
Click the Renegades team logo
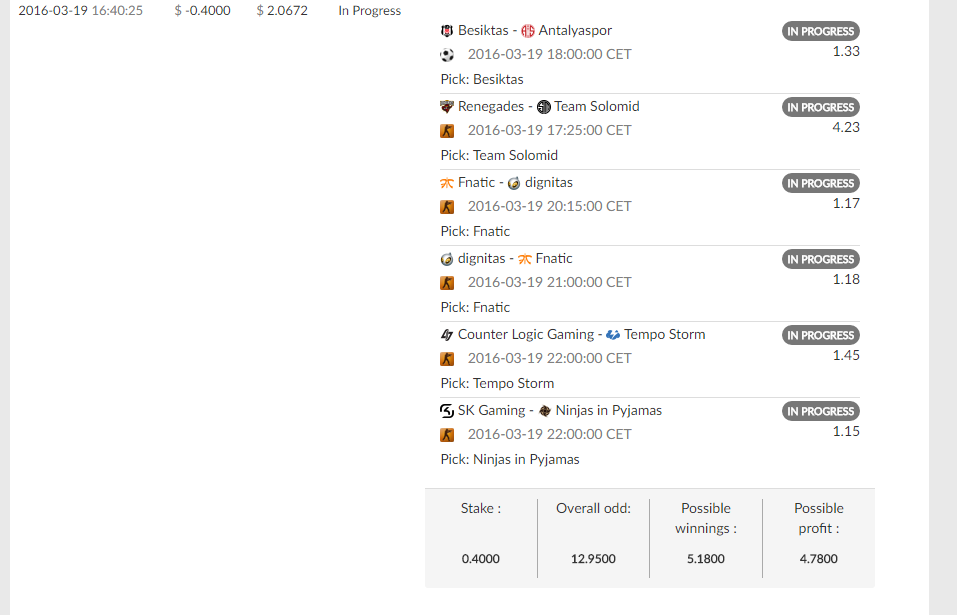447,107
